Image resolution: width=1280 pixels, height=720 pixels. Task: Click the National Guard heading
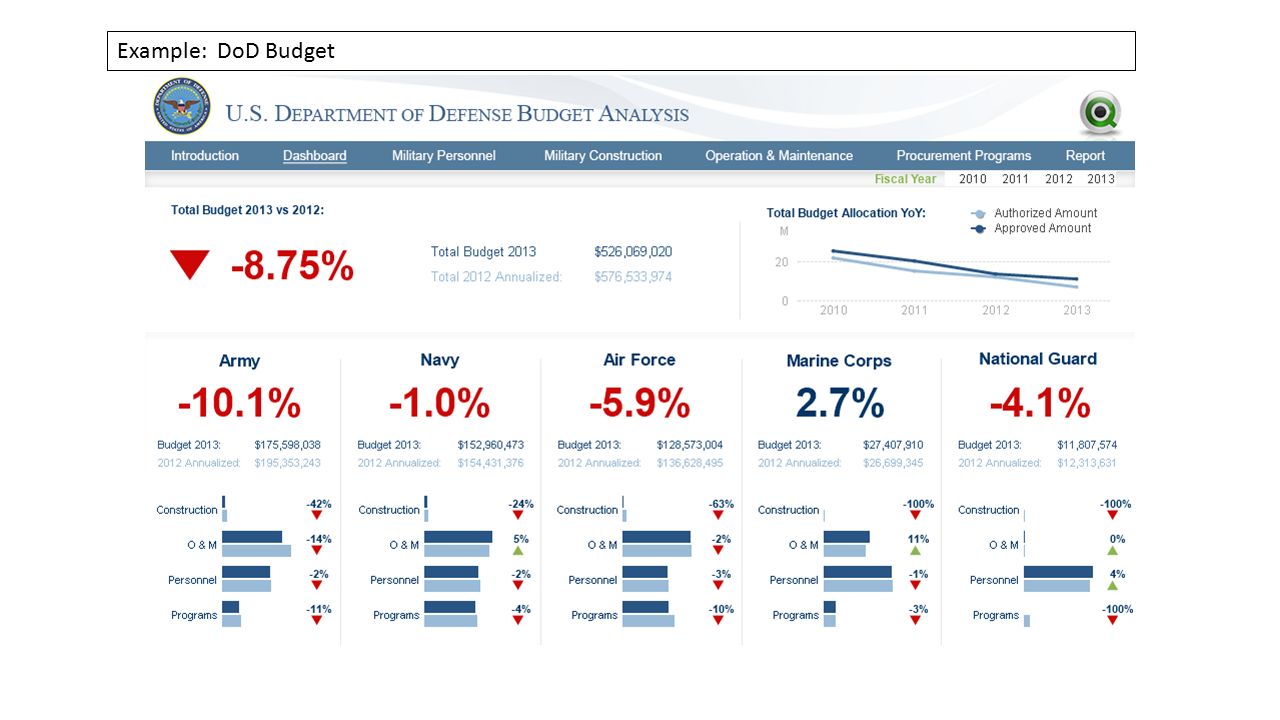(1038, 359)
